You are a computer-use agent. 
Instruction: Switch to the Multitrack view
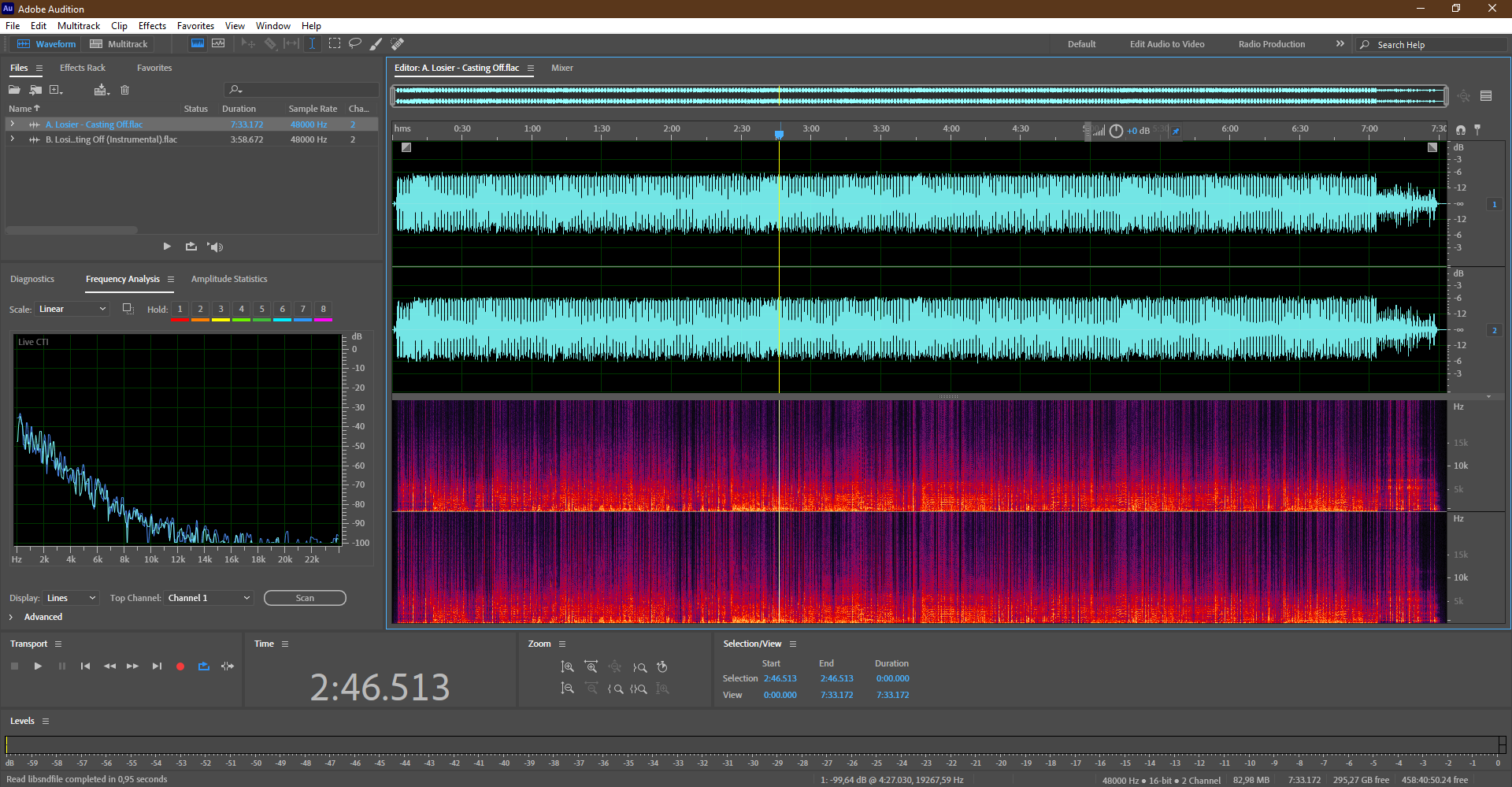tap(119, 44)
